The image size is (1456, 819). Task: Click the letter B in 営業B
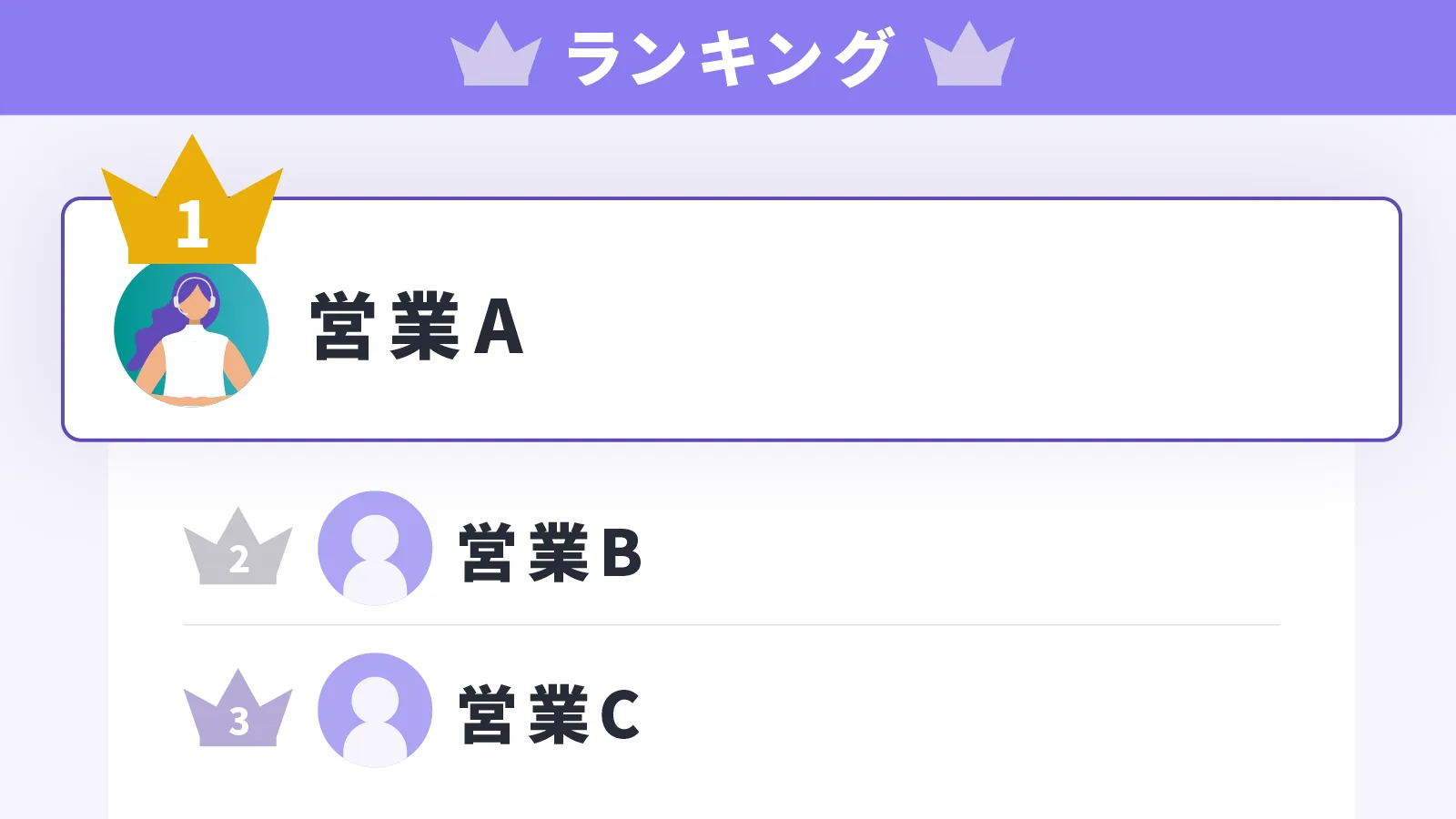622,552
